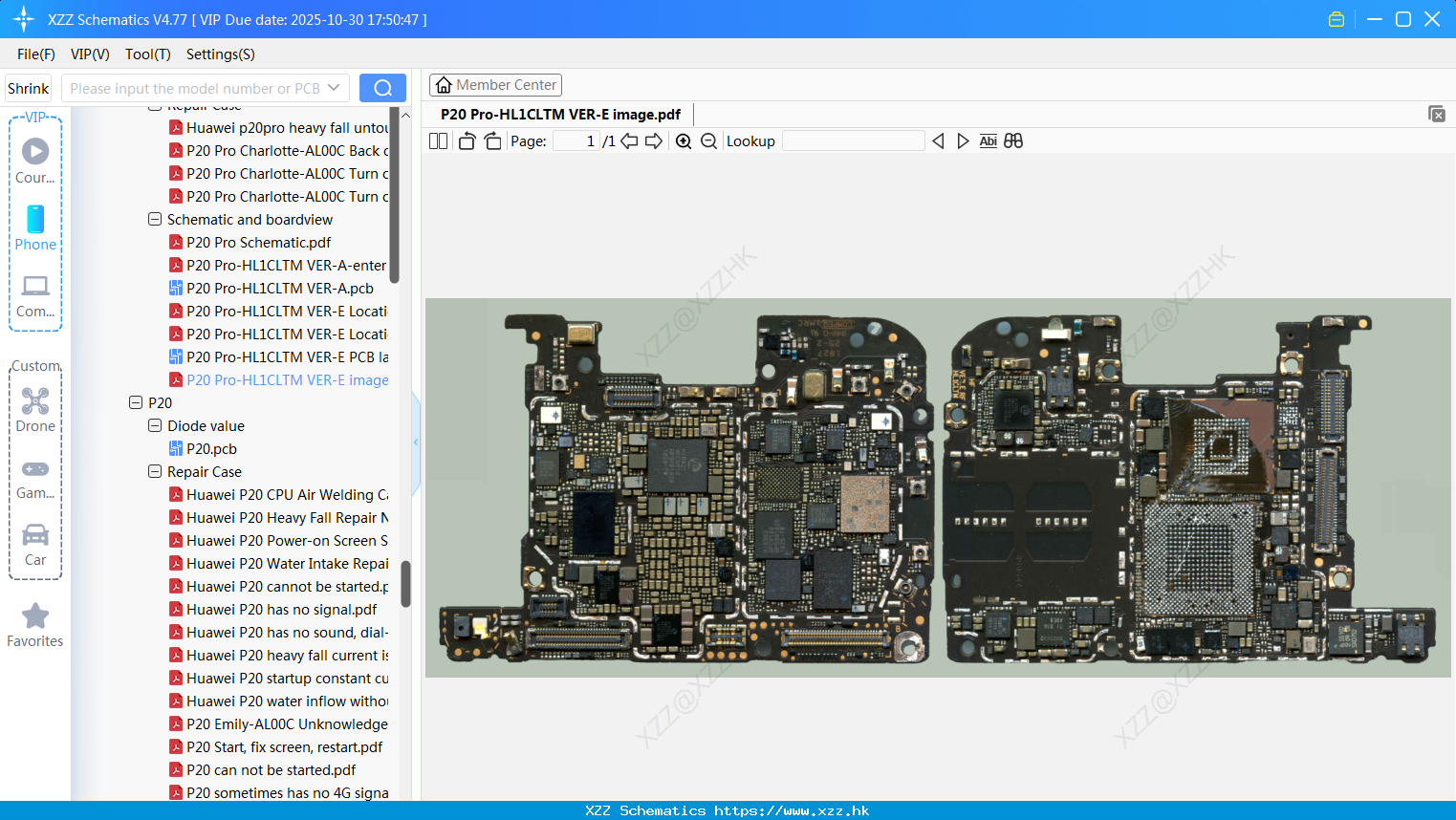Open P20 Emily-AL00C Unknowledge file

coord(278,723)
